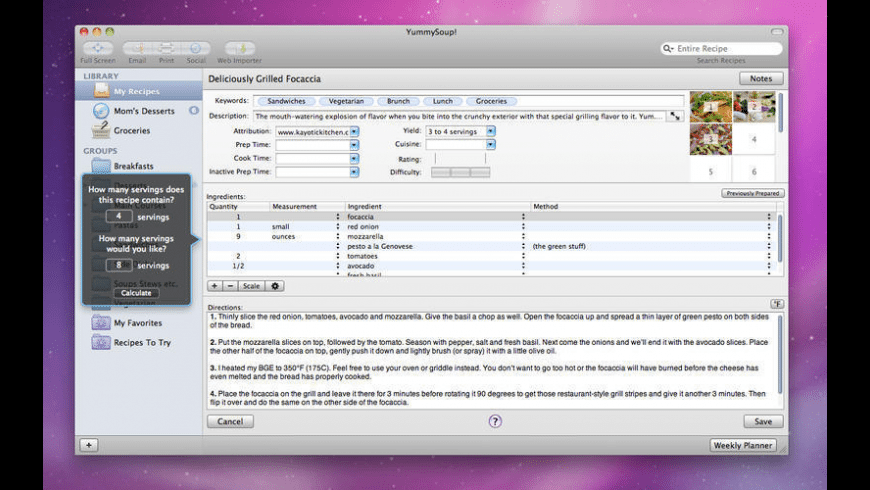Select the Lunch keyword tag

443,101
